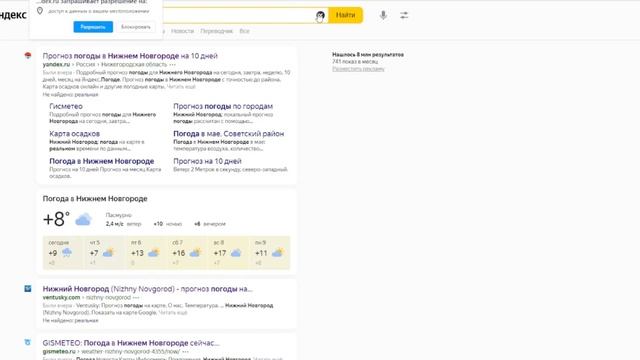Click 'Читать ещё' in the first result snippet
The width and height of the screenshot is (640, 360).
click(x=181, y=87)
